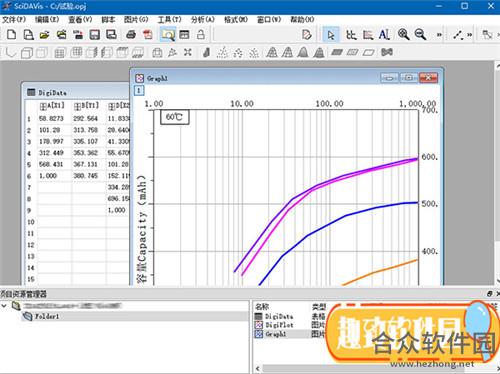Click the open-template folder icon
Image resolution: width=500 pixels, height=374 pixels.
point(61,34)
